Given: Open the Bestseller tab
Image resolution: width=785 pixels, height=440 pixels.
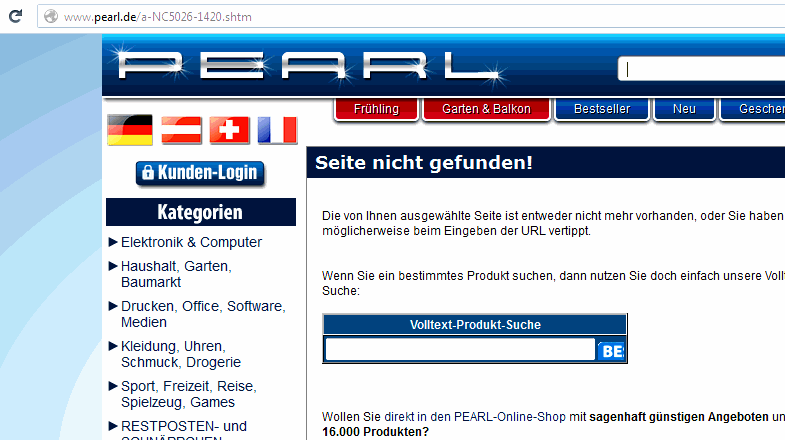Looking at the screenshot, I should [602, 109].
